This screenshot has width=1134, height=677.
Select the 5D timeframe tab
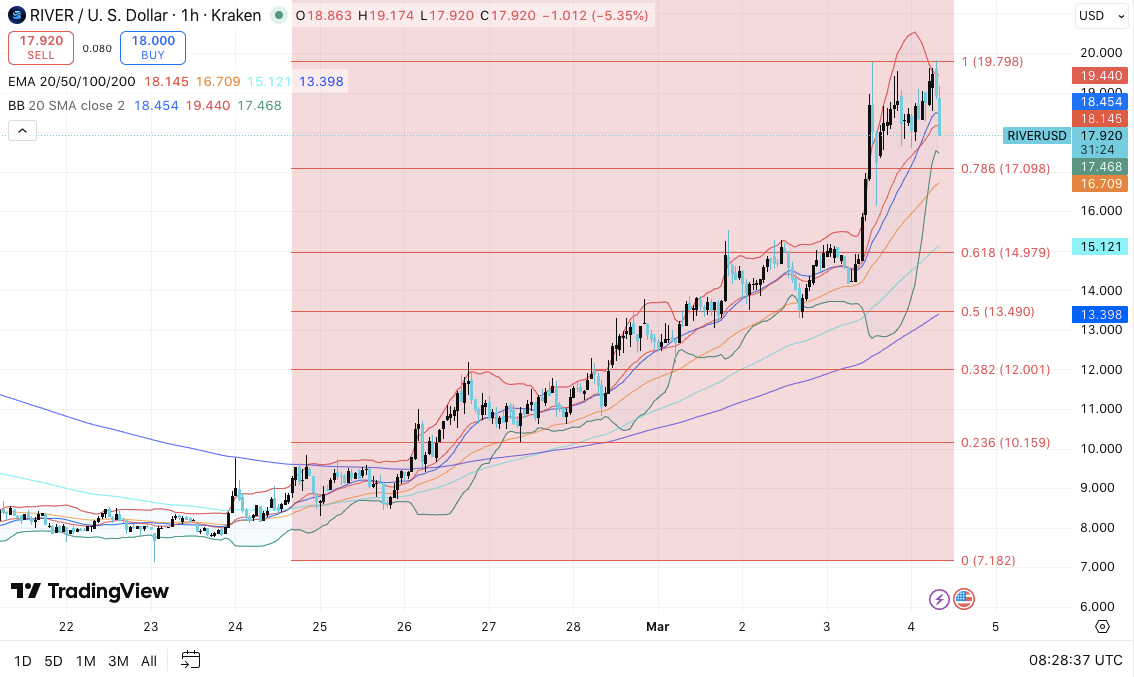point(53,661)
